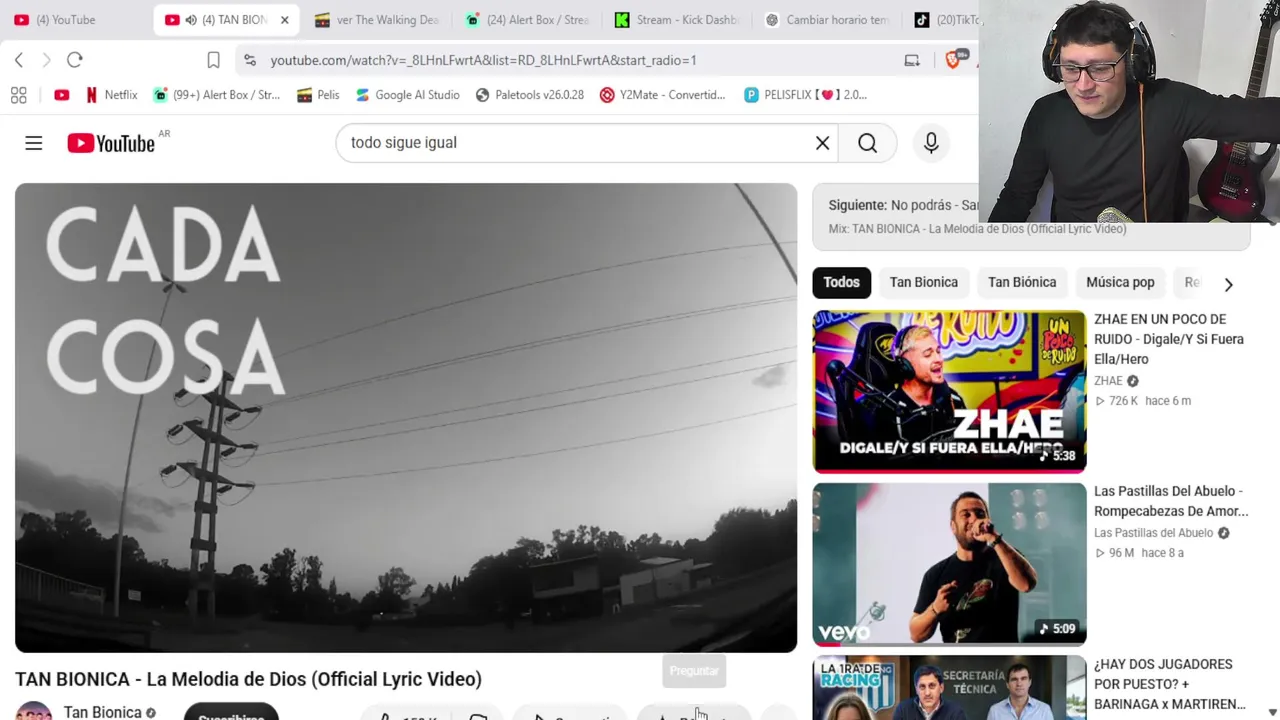Click the address bar URL

click(483, 60)
